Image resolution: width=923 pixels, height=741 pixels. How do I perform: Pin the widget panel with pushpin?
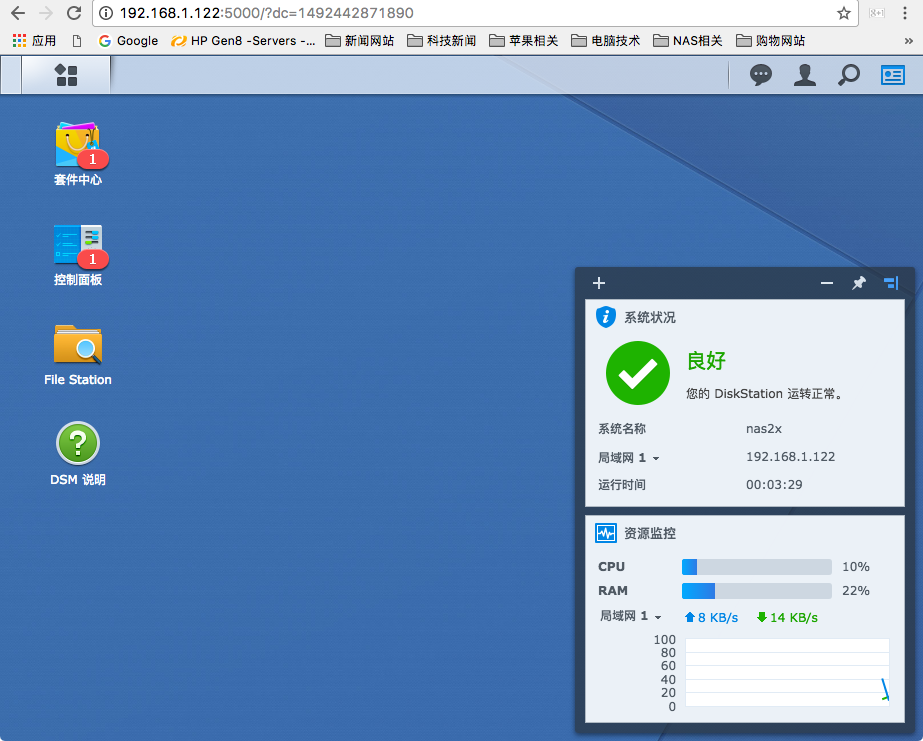pyautogui.click(x=858, y=283)
